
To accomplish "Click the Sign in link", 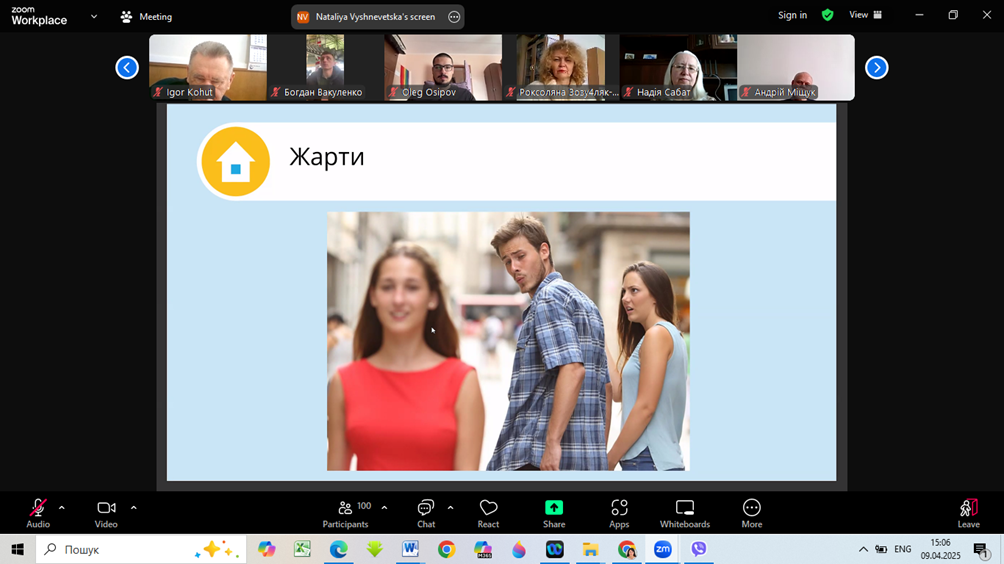I will 792,15.
